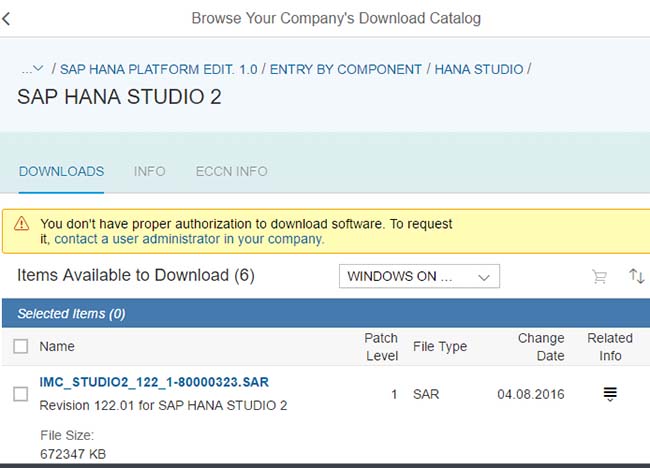Switch to the DOWNLOADS tab

coord(61,171)
